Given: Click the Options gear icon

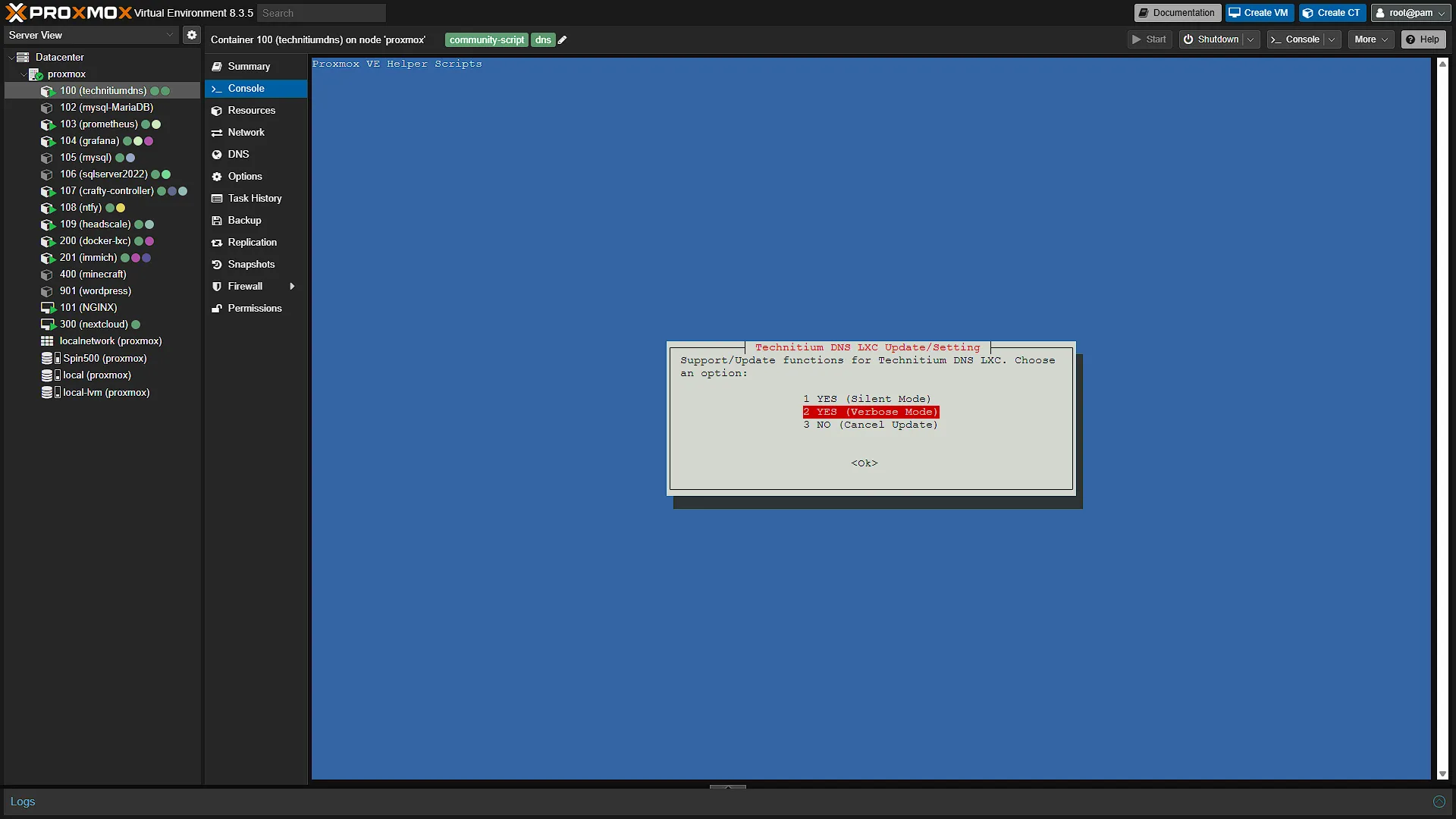Looking at the screenshot, I should tap(217, 177).
